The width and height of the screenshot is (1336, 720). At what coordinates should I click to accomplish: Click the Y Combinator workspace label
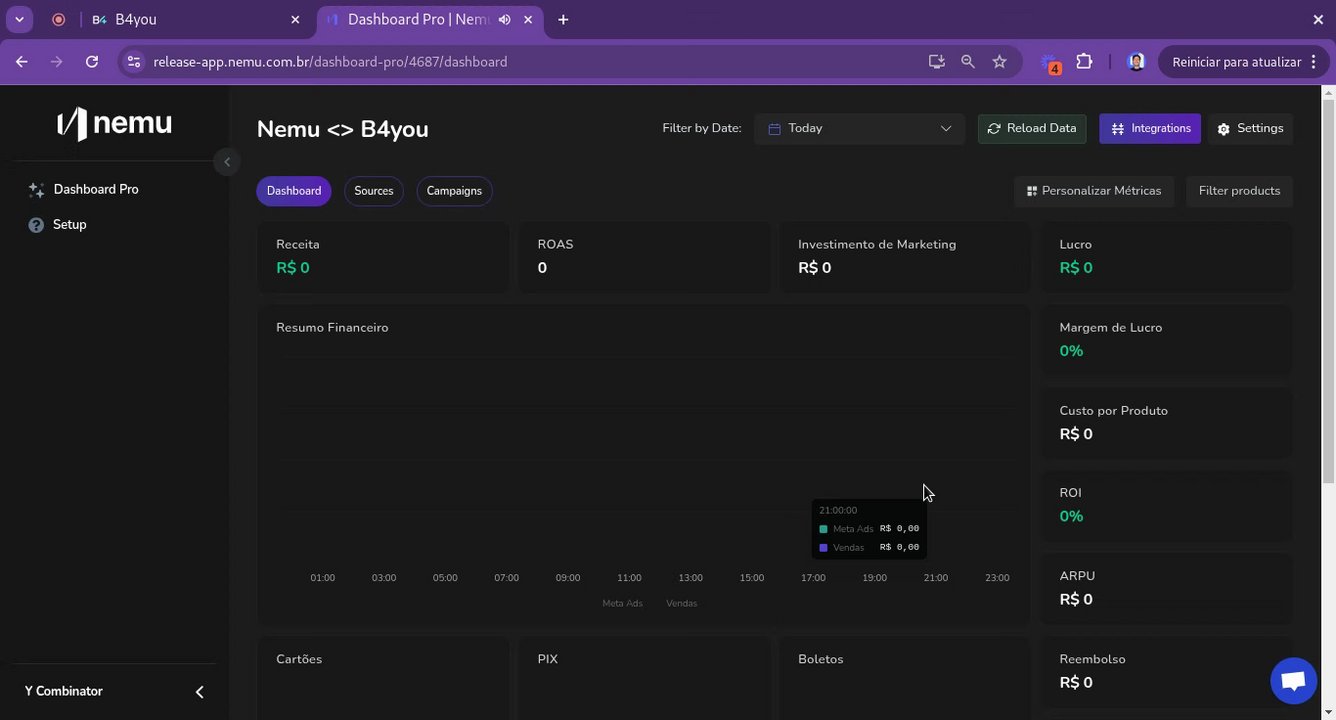64,691
